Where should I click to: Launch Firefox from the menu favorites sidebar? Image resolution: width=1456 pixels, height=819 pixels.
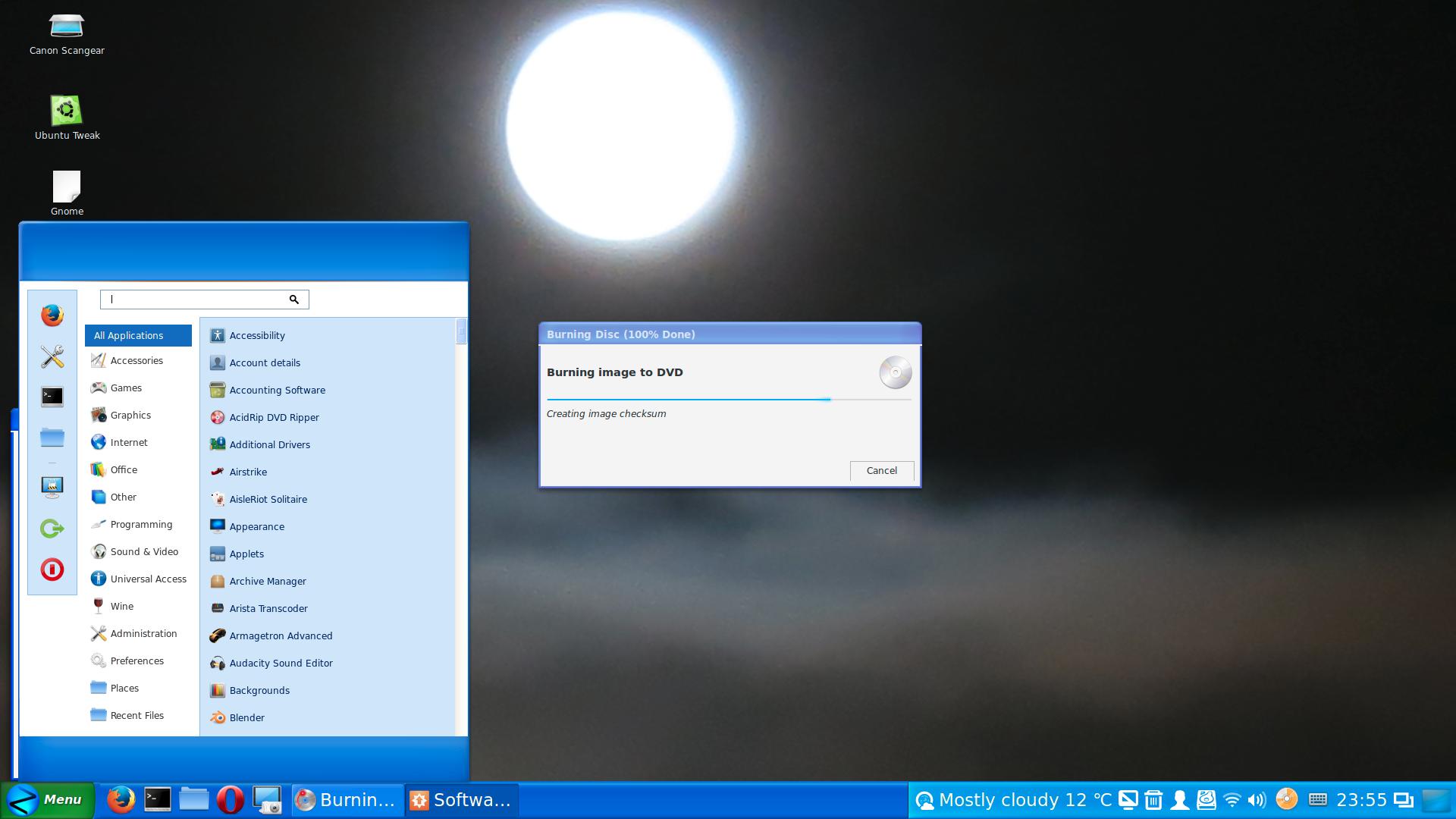tap(52, 315)
